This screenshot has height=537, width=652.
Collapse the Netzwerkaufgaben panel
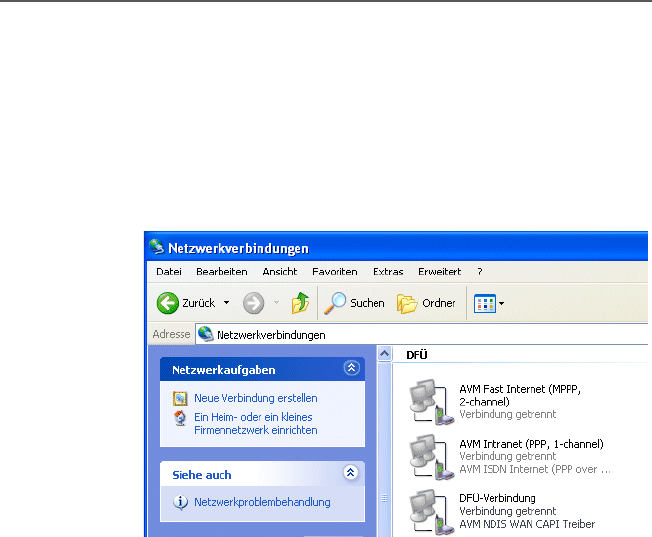click(351, 368)
